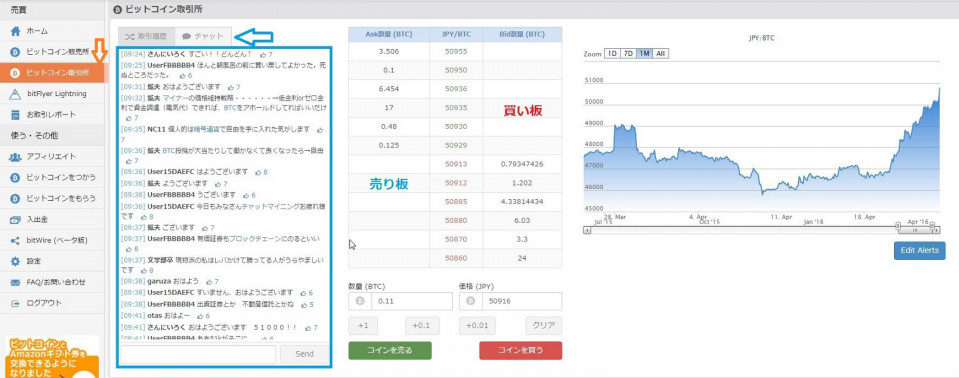This screenshot has height=378, width=959.
Task: Click the chart navigator right scroll arrow
Action: click(x=936, y=231)
